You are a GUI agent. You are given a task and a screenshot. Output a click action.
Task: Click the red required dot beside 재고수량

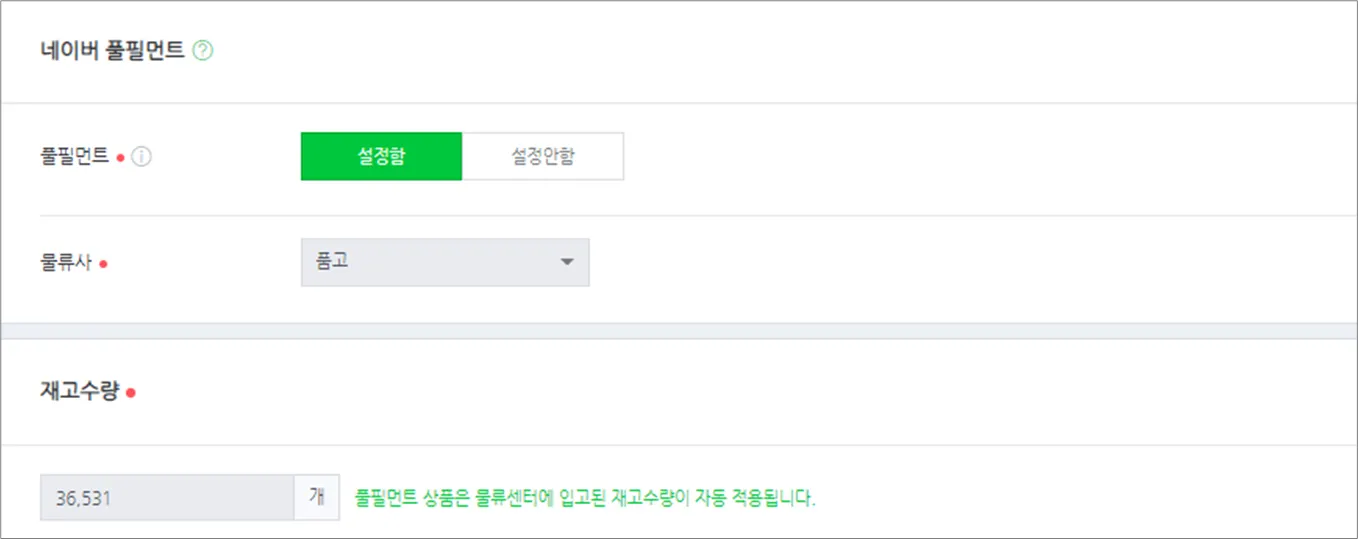(131, 393)
